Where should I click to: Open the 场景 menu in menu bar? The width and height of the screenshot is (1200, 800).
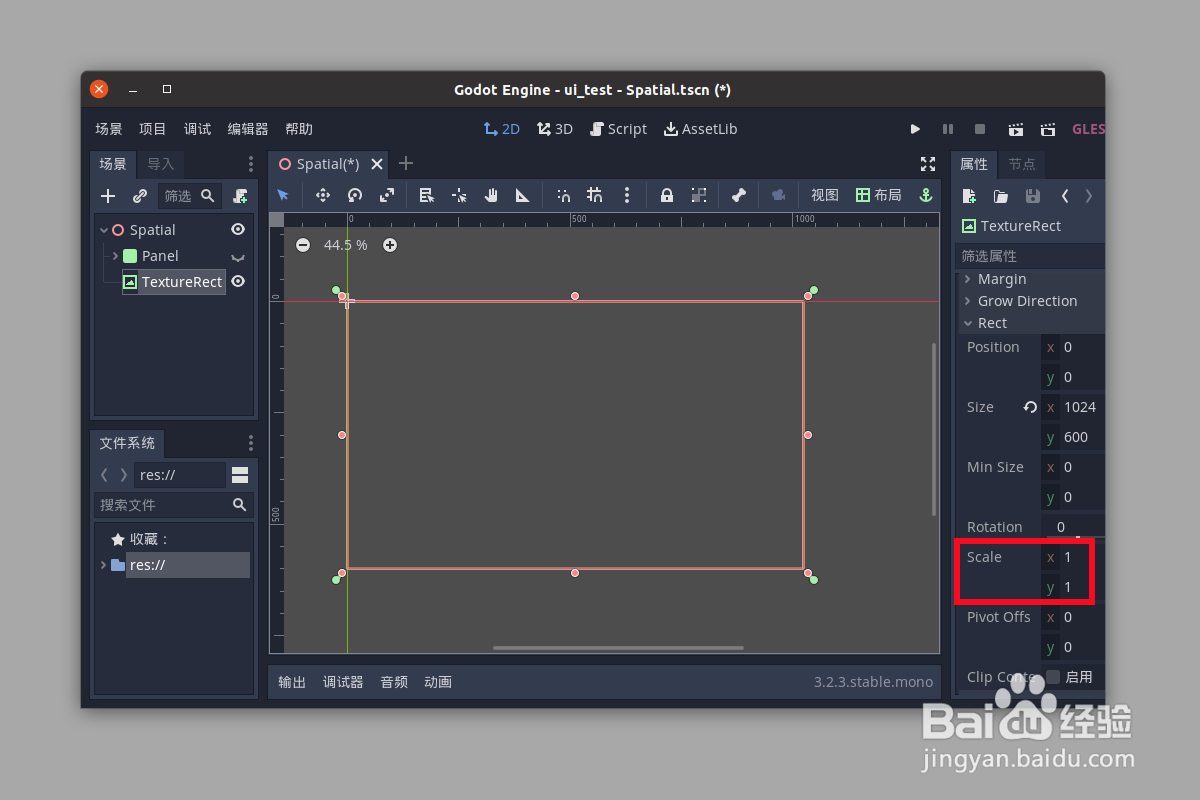coord(109,129)
